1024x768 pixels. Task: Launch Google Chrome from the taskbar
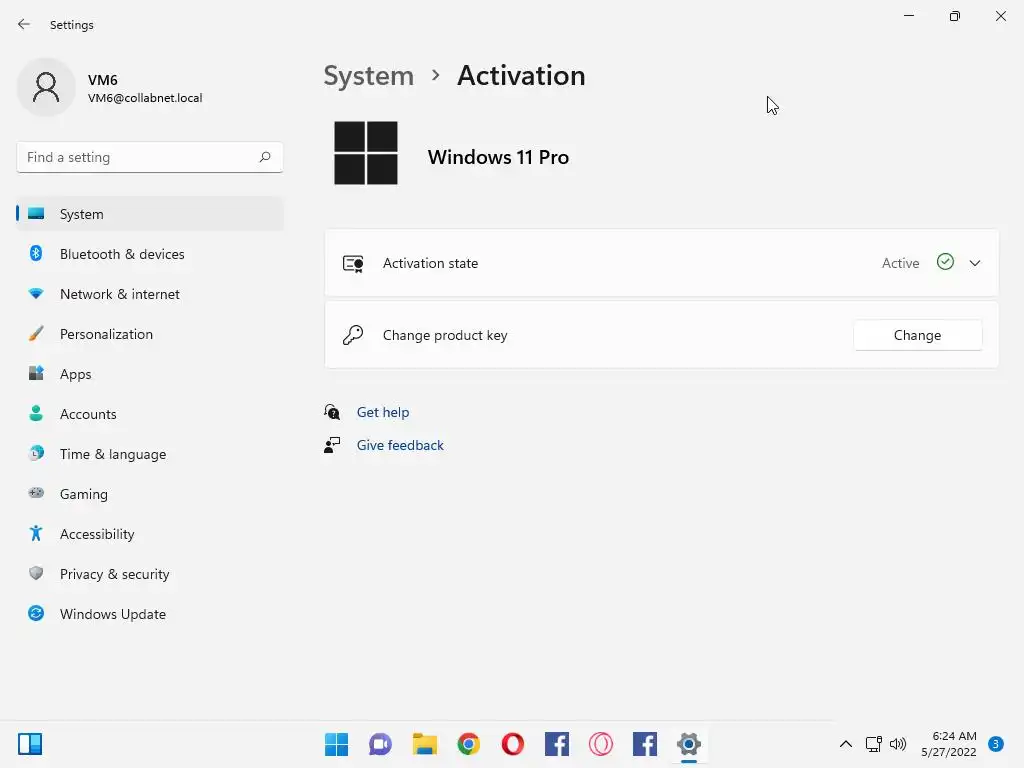[469, 744]
